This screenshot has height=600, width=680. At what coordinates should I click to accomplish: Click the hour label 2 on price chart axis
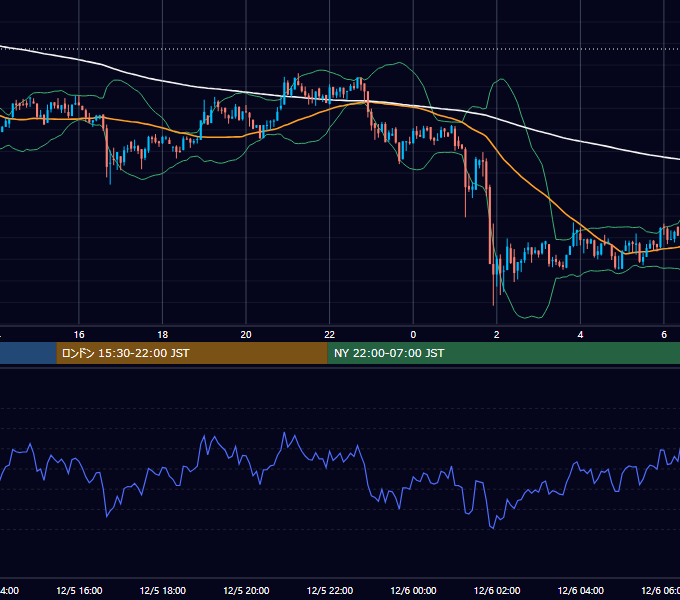pyautogui.click(x=497, y=334)
